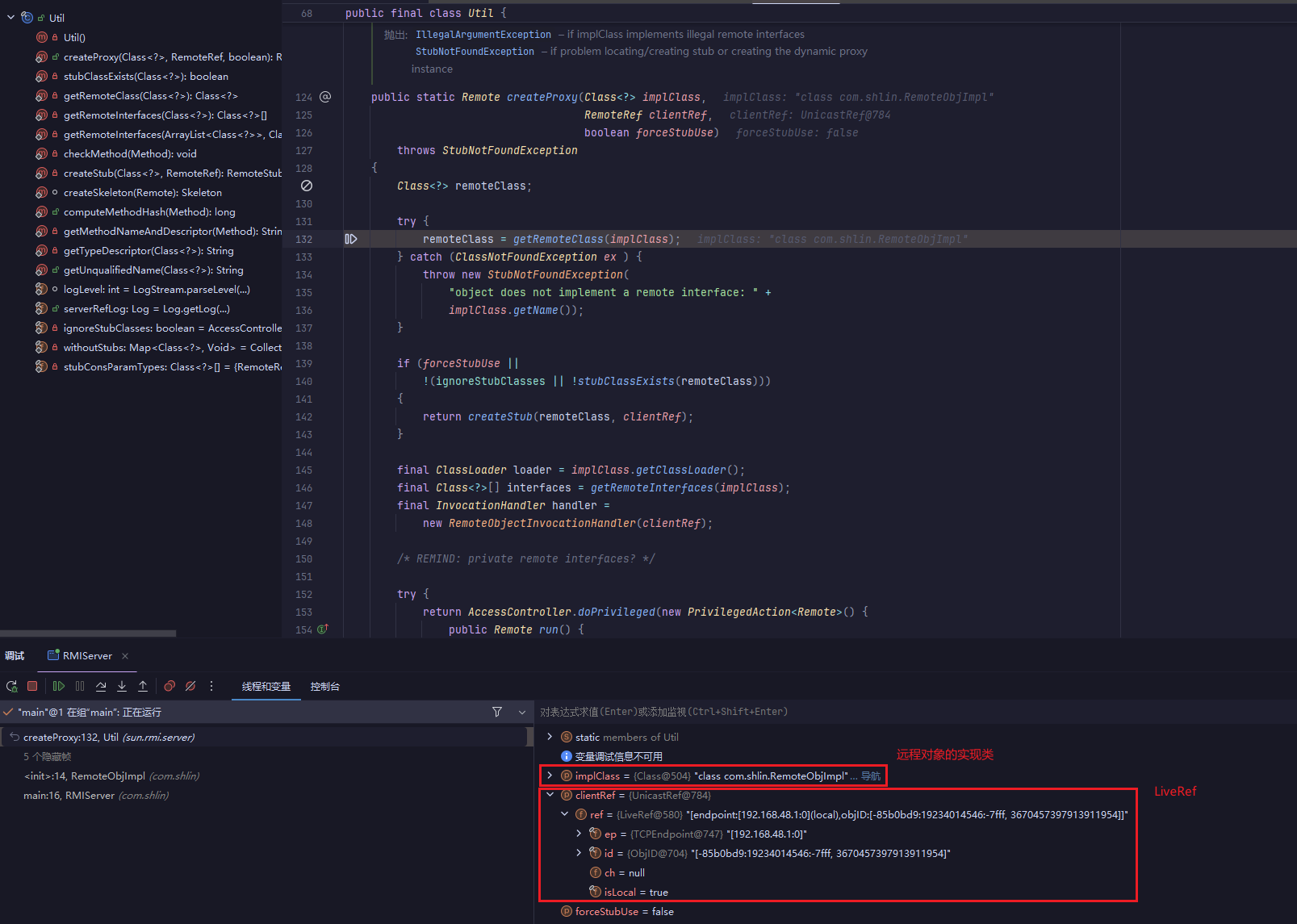
Task: Click the Util class icon in structure
Action: pos(27,18)
